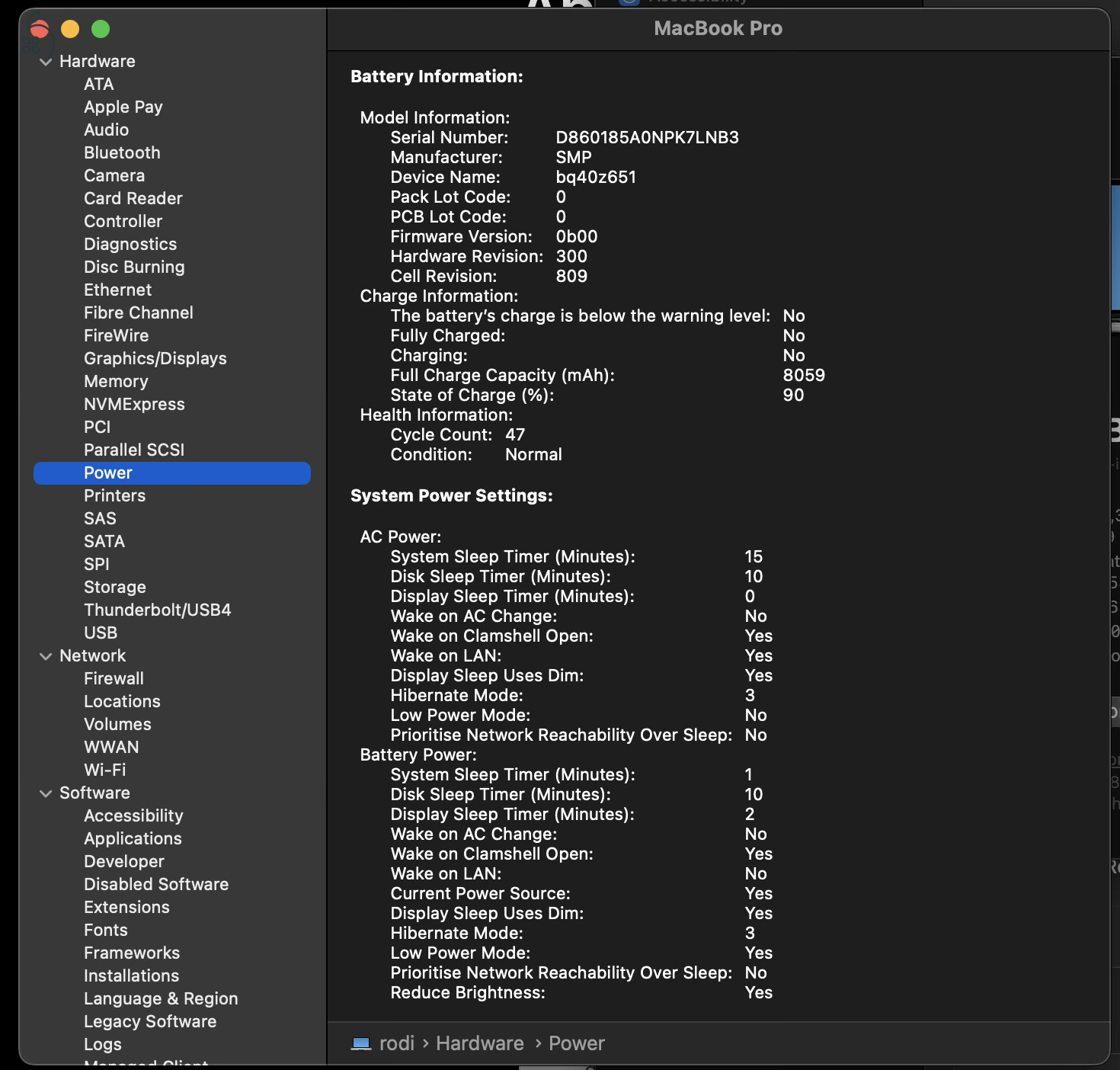Select Firewall under Network

[114, 678]
